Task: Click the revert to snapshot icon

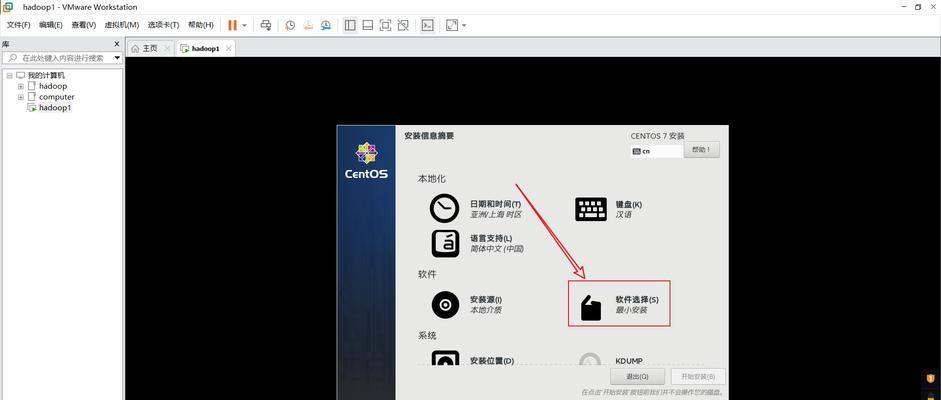Action: 307,25
